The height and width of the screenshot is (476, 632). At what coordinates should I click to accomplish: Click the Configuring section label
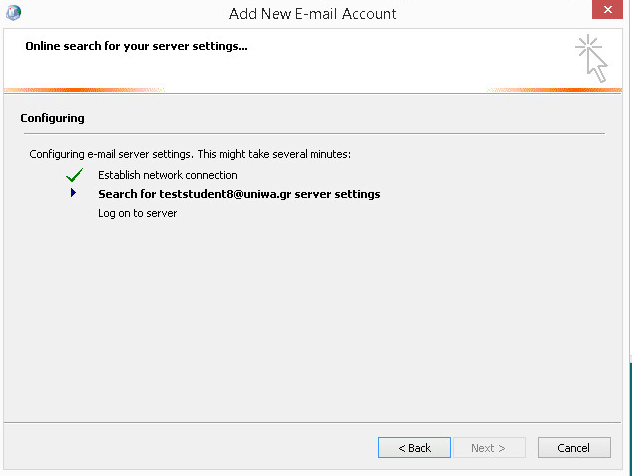[52, 118]
